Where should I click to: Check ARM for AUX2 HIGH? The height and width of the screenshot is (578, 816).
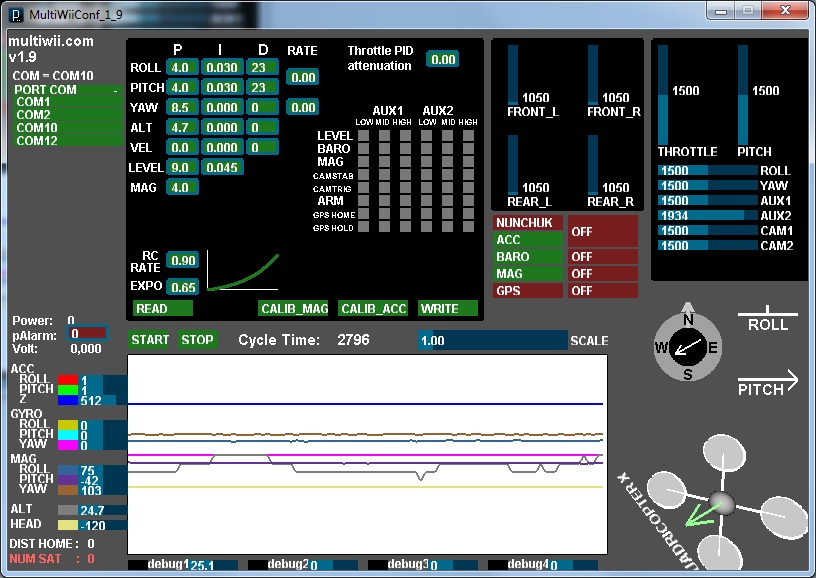tap(469, 201)
